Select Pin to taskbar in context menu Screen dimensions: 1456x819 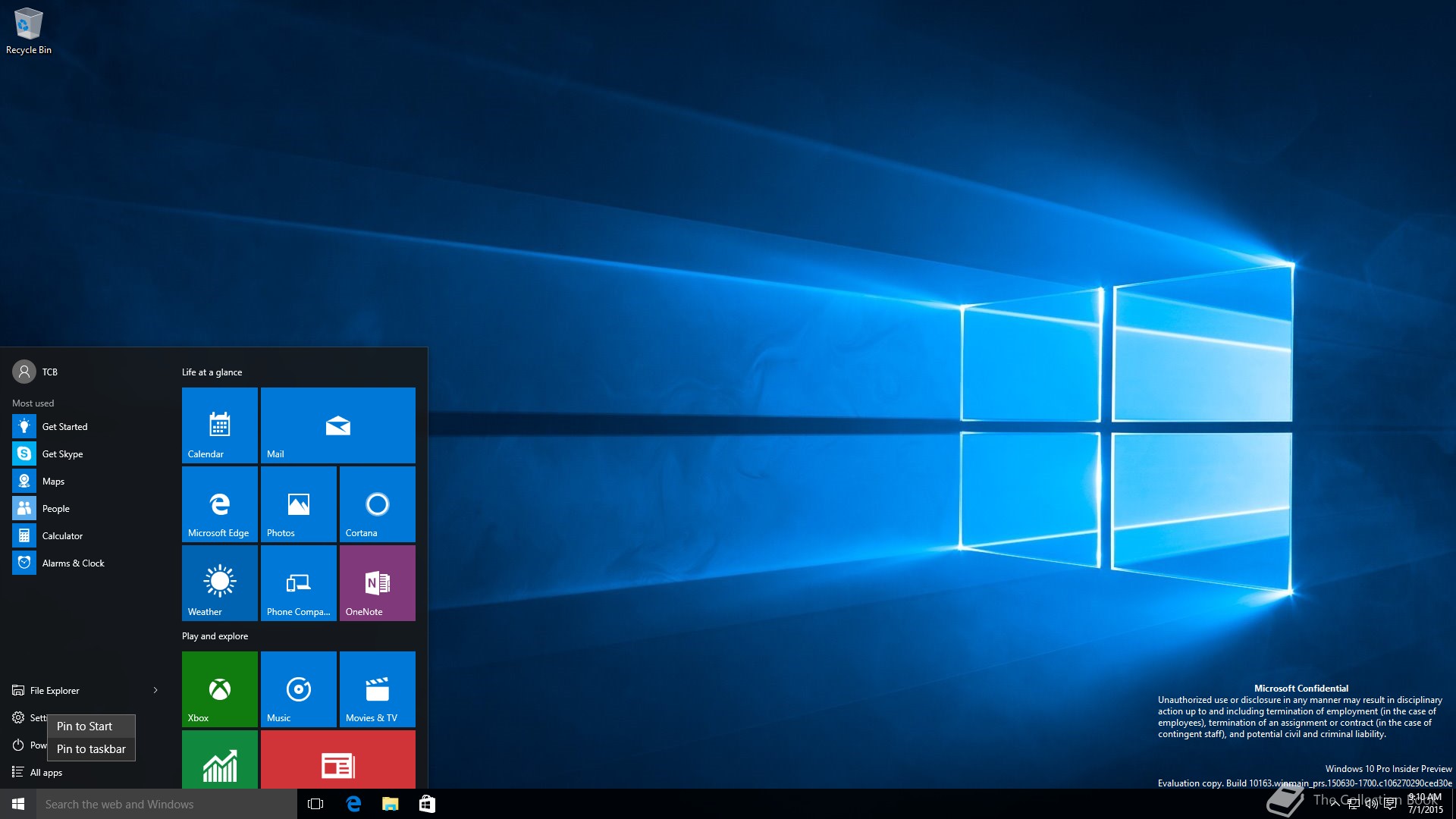pos(91,749)
